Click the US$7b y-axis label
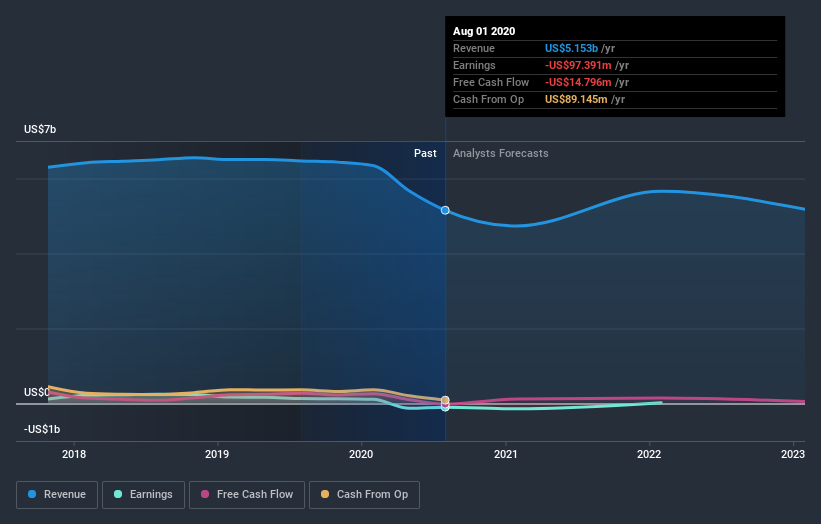 coord(40,129)
